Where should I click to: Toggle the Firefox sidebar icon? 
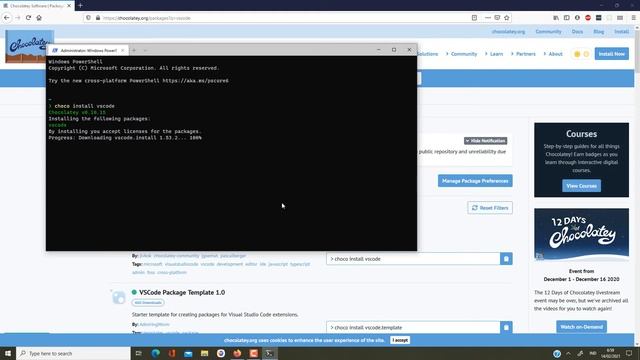tap(567, 18)
